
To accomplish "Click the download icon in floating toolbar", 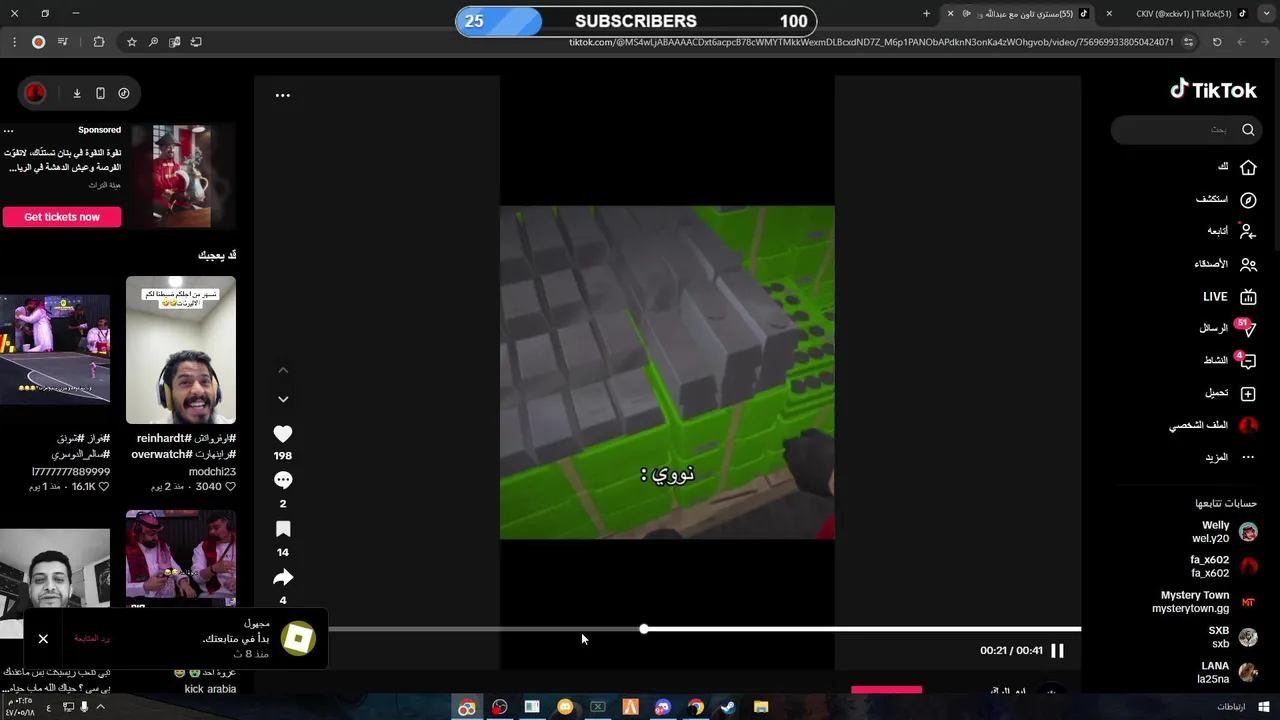I will [x=77, y=93].
